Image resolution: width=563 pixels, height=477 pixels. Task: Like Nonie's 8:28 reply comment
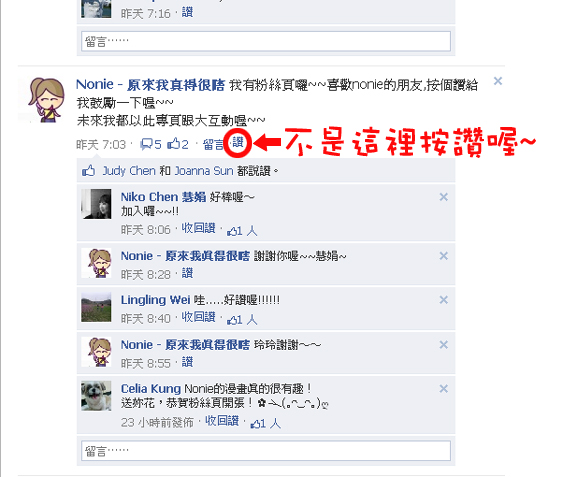click(x=187, y=273)
